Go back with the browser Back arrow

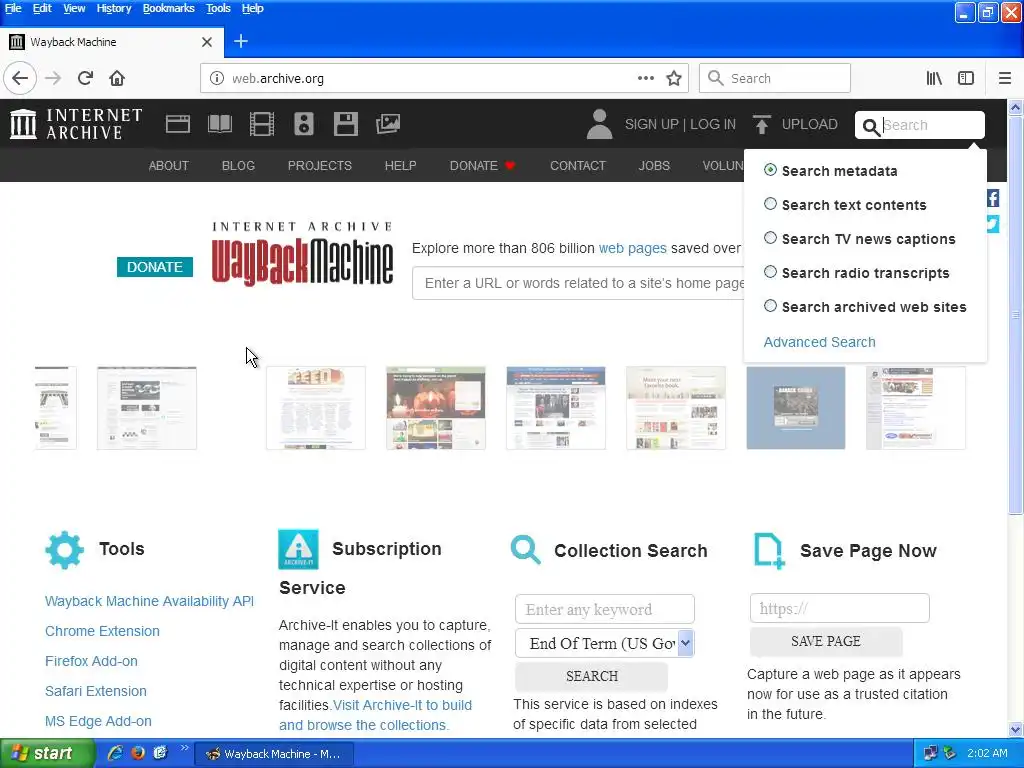tap(20, 78)
